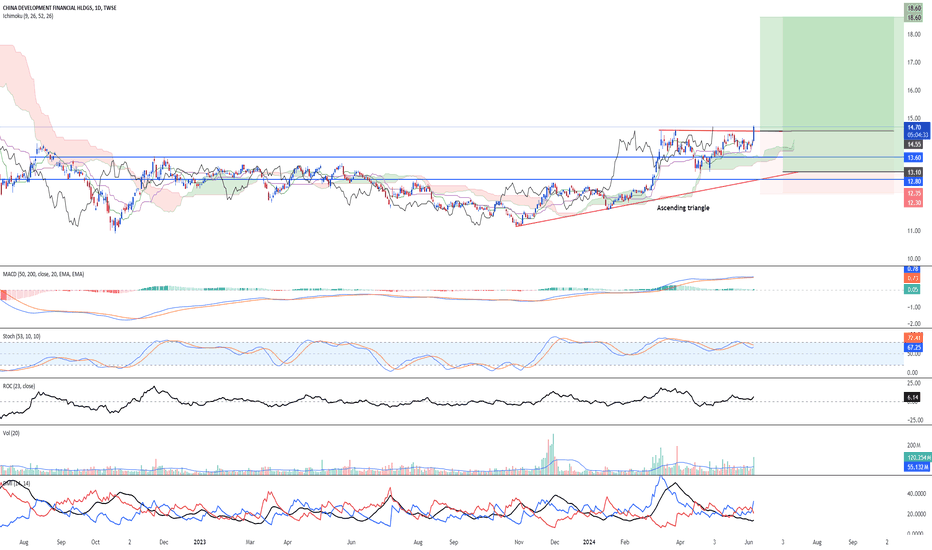The image size is (932, 550).
Task: Click the Feb label on time axis
Action: pyautogui.click(x=624, y=542)
